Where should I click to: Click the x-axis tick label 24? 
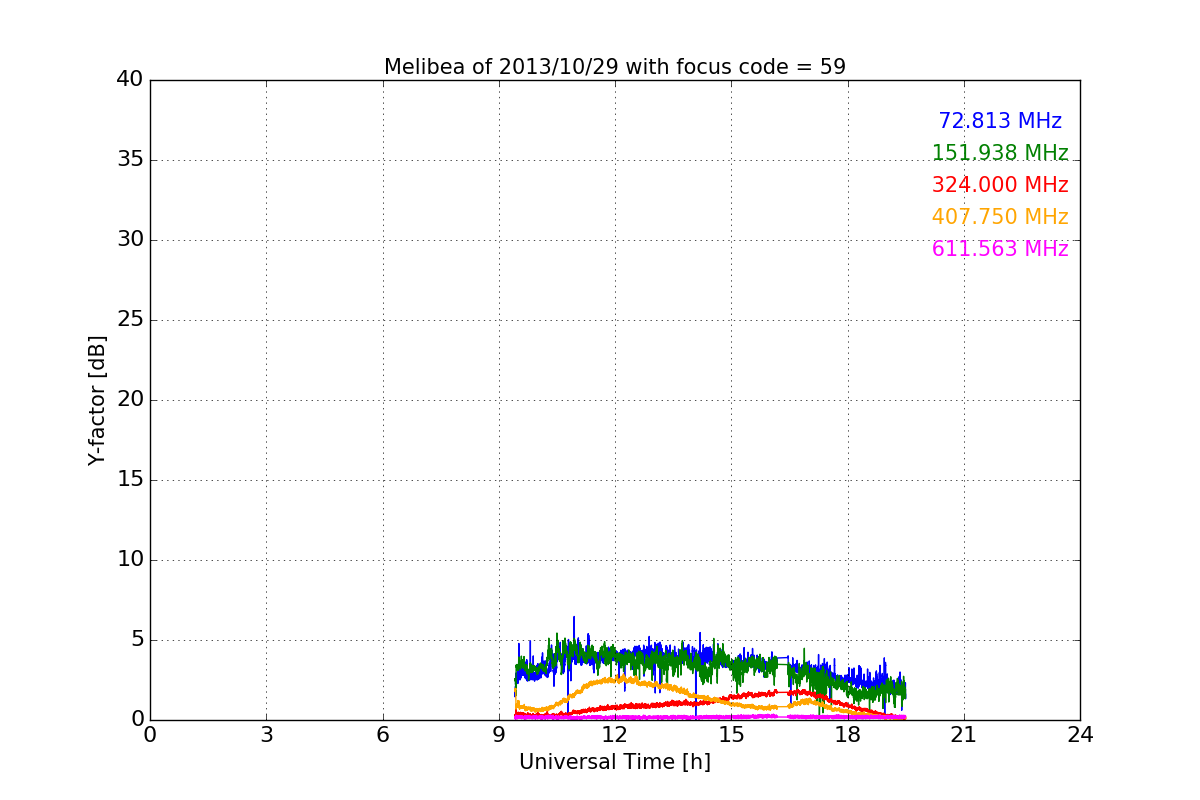(1080, 735)
